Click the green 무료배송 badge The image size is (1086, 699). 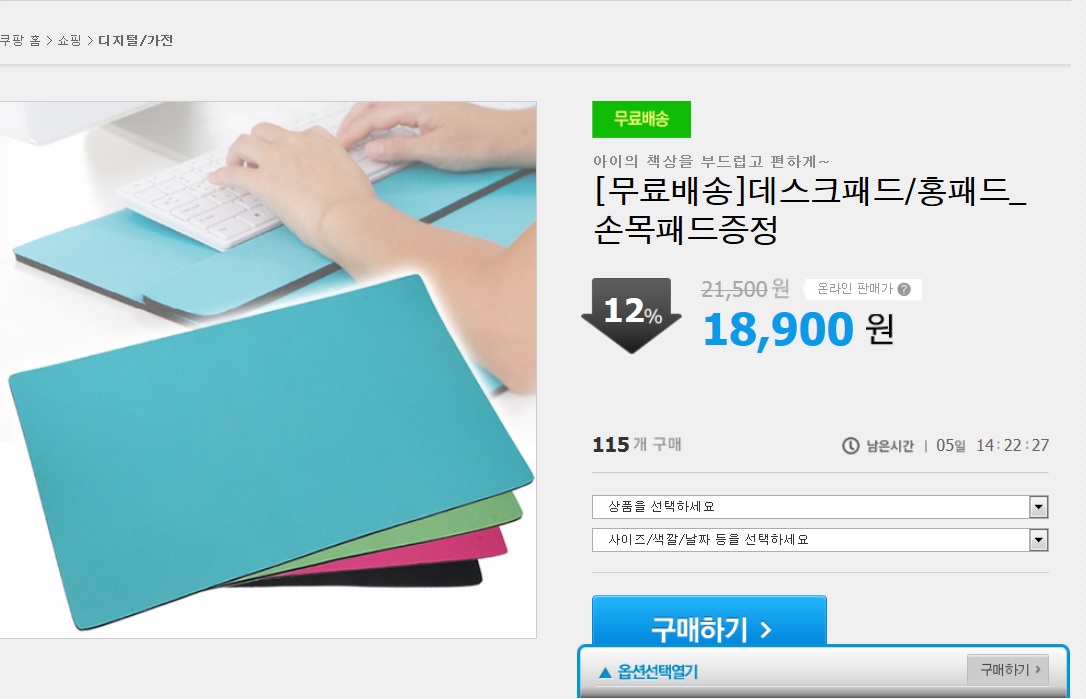(641, 119)
